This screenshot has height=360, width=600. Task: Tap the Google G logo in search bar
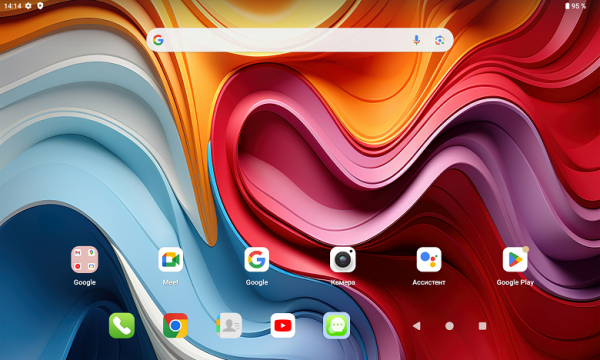click(158, 40)
